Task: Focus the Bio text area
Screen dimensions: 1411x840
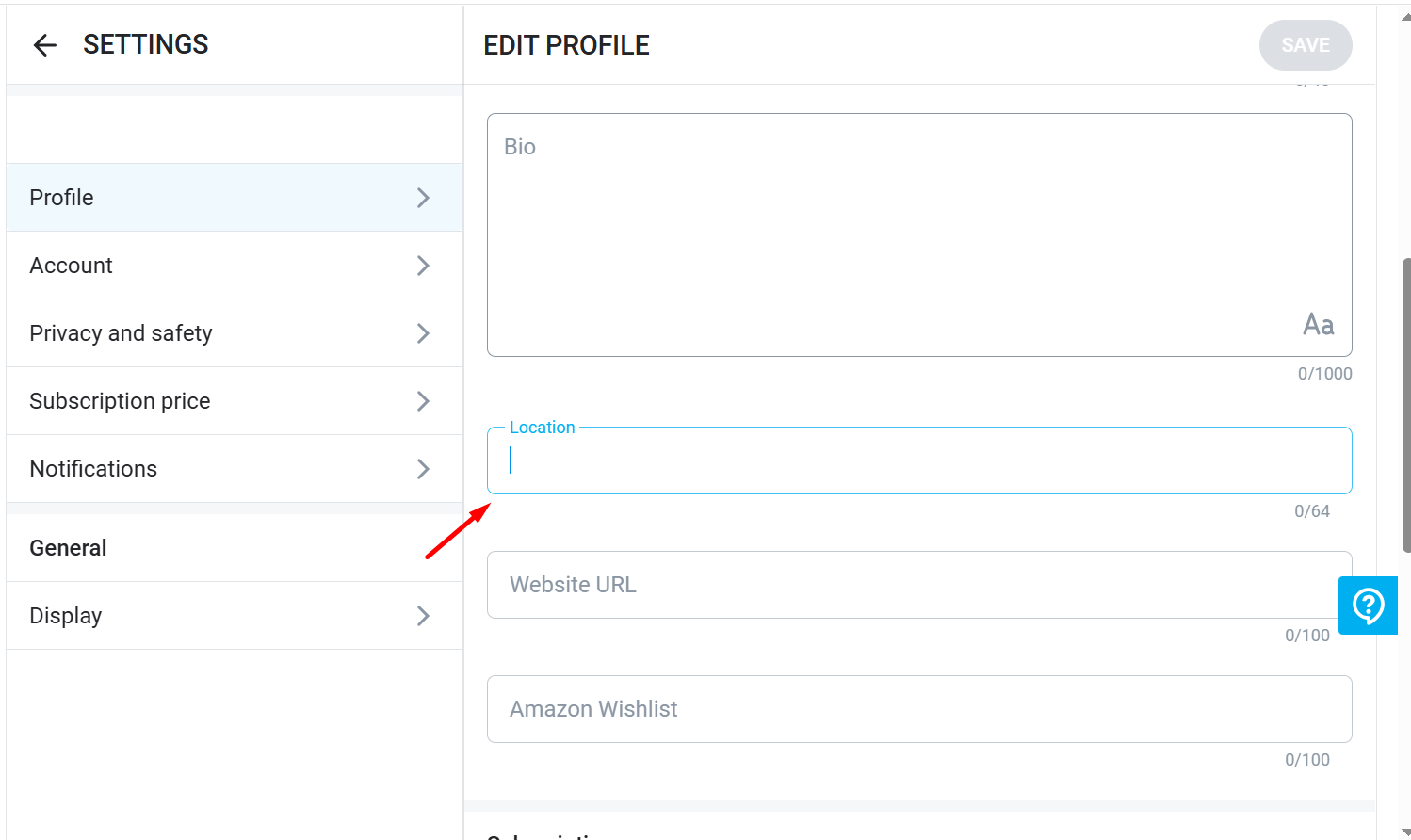Action: pyautogui.click(x=919, y=235)
